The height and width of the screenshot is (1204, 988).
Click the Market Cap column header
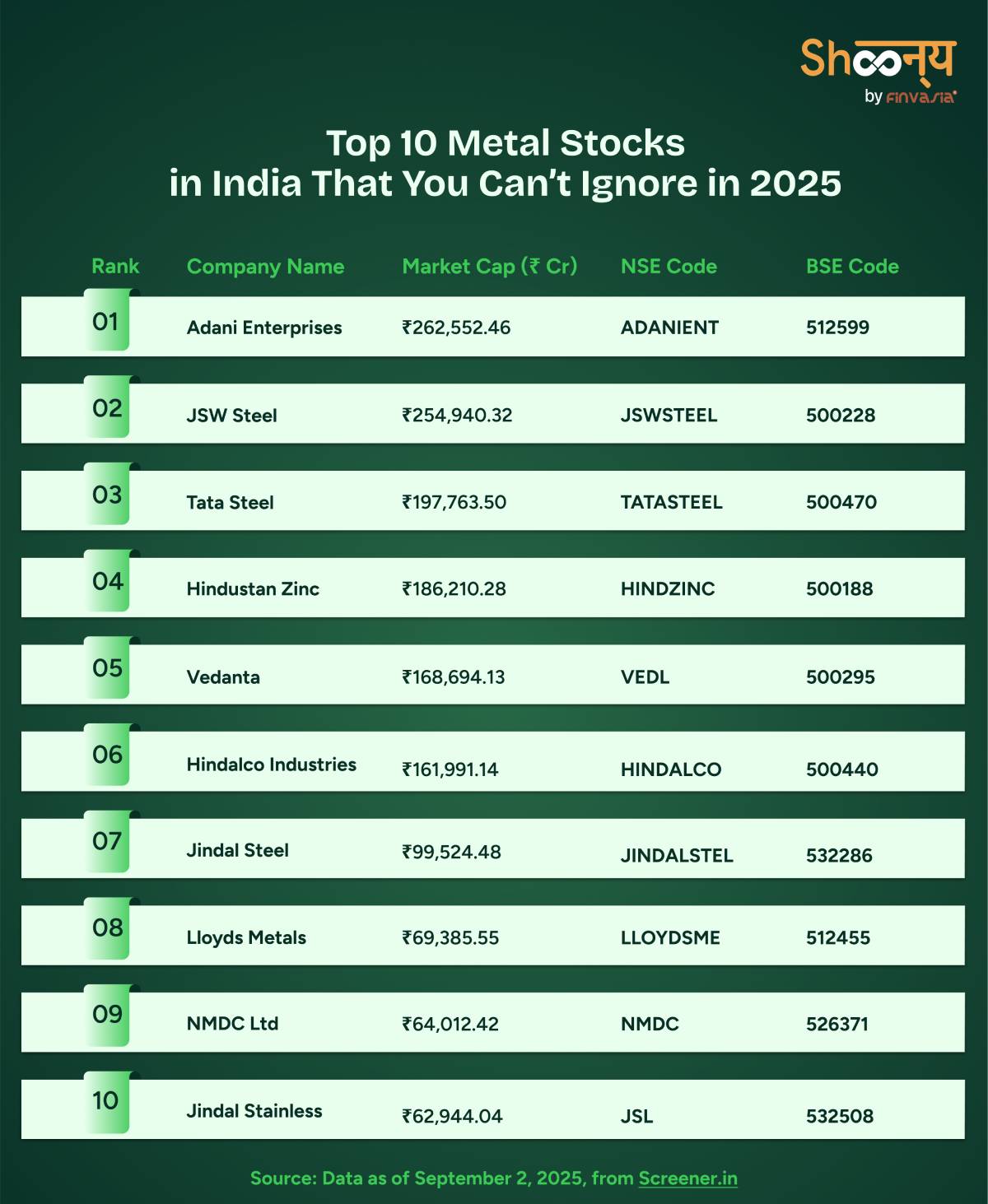coord(489,267)
